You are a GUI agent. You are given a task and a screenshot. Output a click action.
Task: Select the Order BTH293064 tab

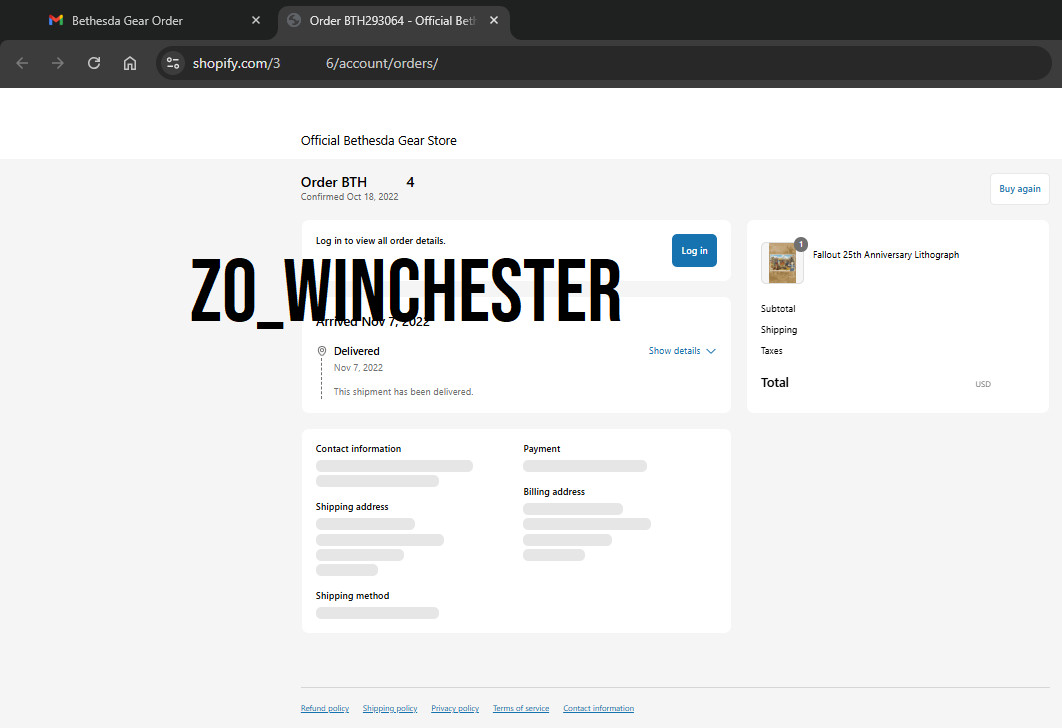click(x=393, y=20)
